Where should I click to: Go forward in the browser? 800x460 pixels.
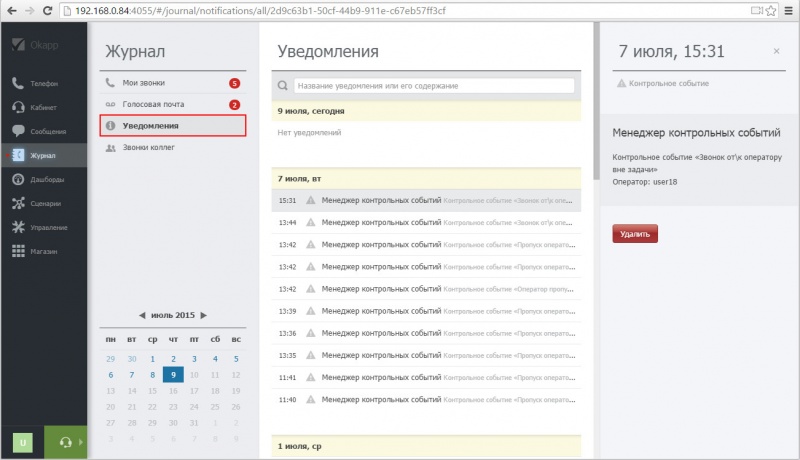[x=30, y=10]
